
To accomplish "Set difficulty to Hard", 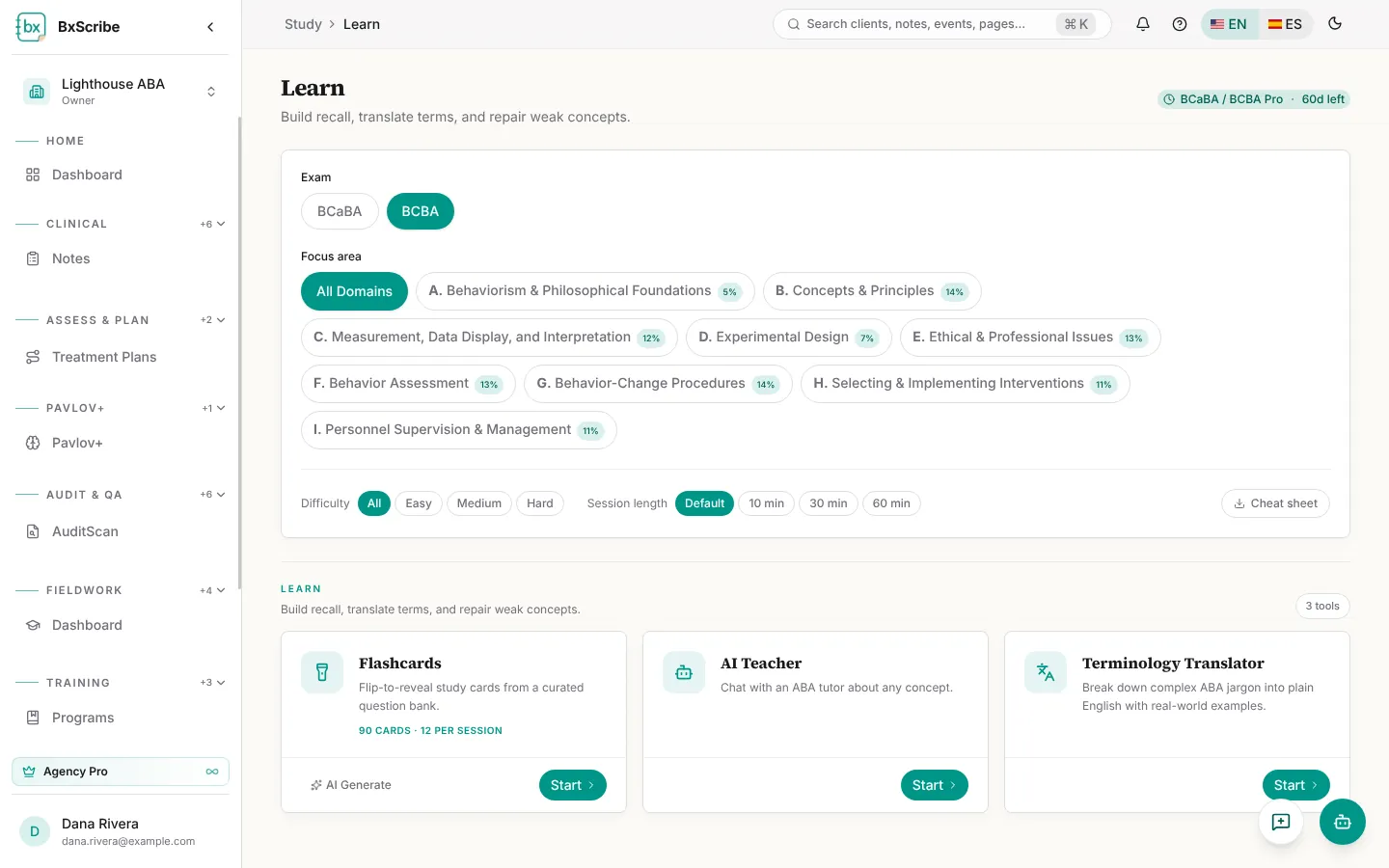I will coord(540,503).
